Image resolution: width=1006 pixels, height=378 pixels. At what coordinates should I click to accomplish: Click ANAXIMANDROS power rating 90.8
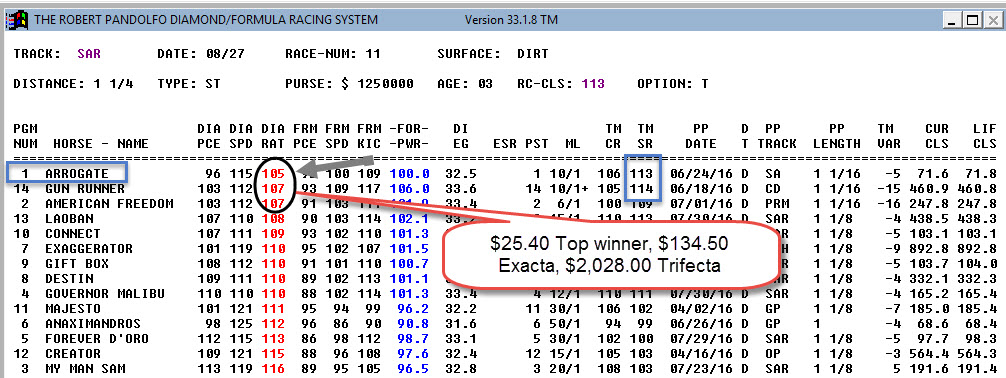tap(413, 324)
